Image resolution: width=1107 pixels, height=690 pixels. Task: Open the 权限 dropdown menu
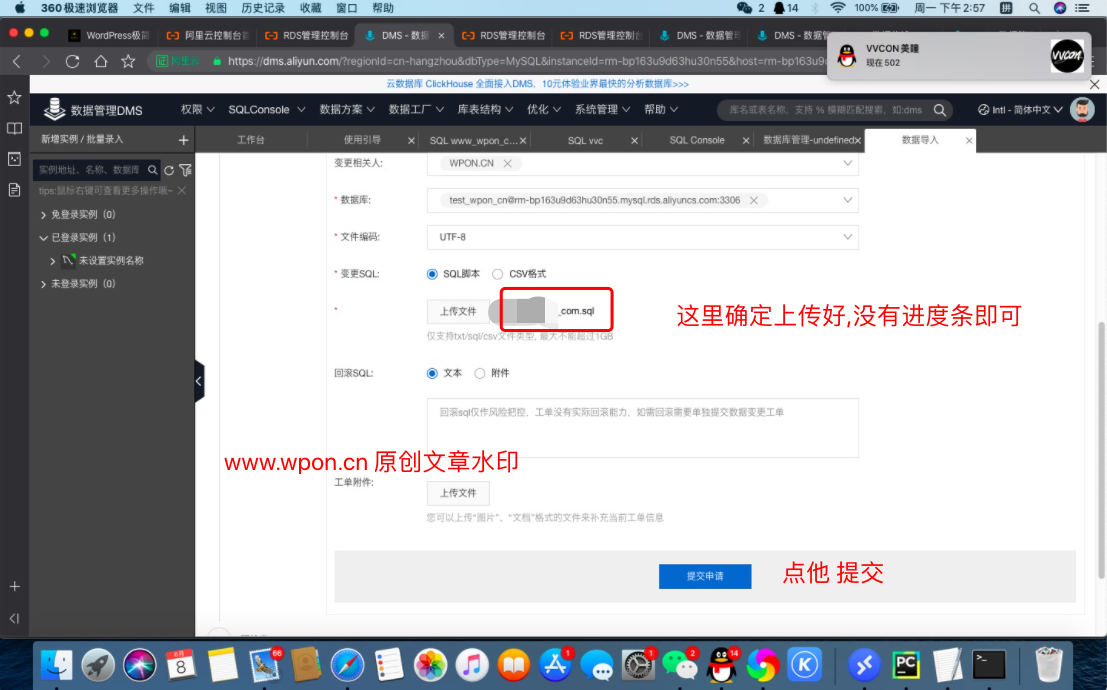point(197,109)
